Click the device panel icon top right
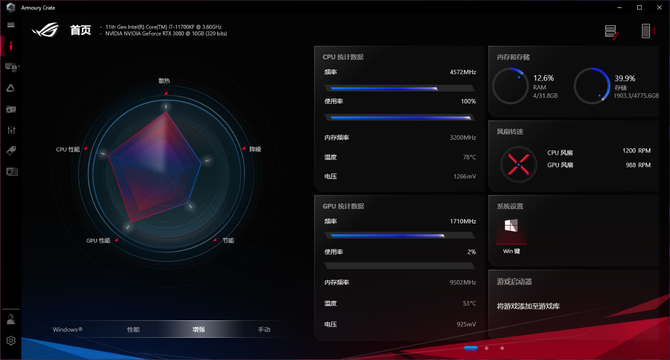Screen dimensions: 670x360 pyautogui.click(x=647, y=31)
